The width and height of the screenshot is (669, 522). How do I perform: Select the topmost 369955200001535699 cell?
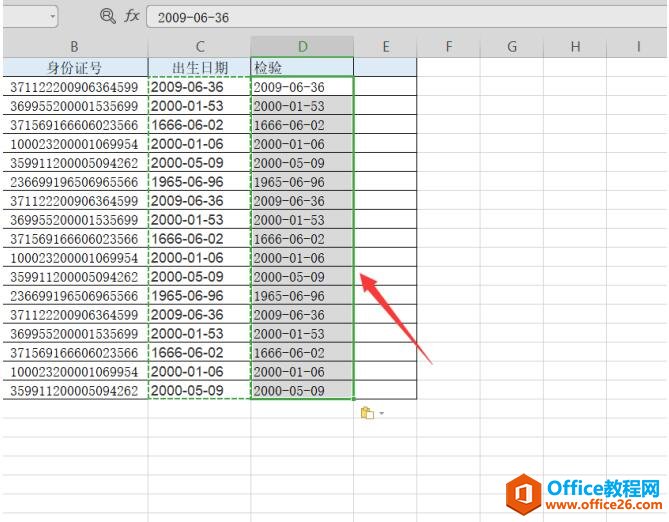click(x=75, y=106)
